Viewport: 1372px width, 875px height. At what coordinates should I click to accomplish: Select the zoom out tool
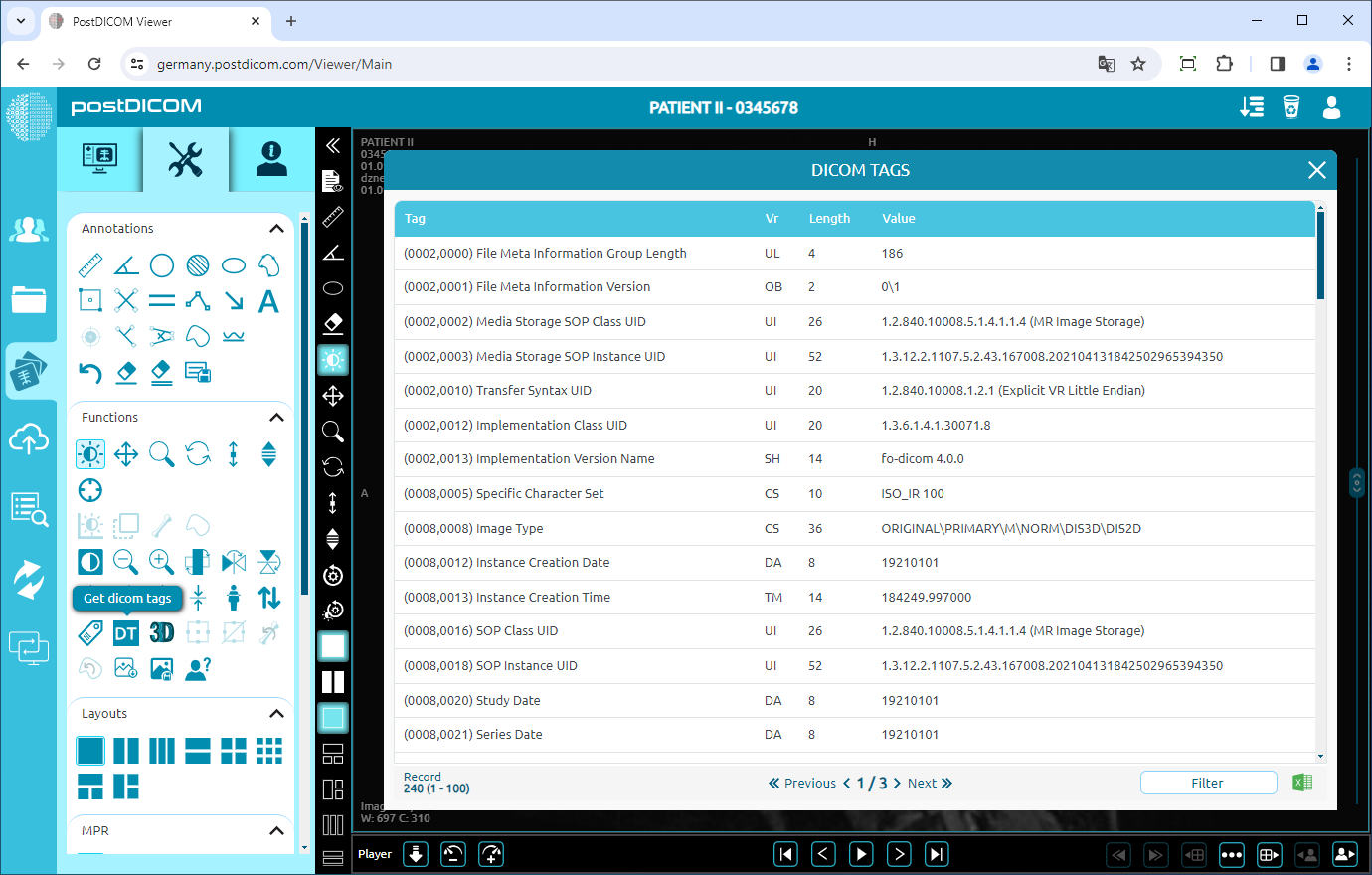(125, 562)
